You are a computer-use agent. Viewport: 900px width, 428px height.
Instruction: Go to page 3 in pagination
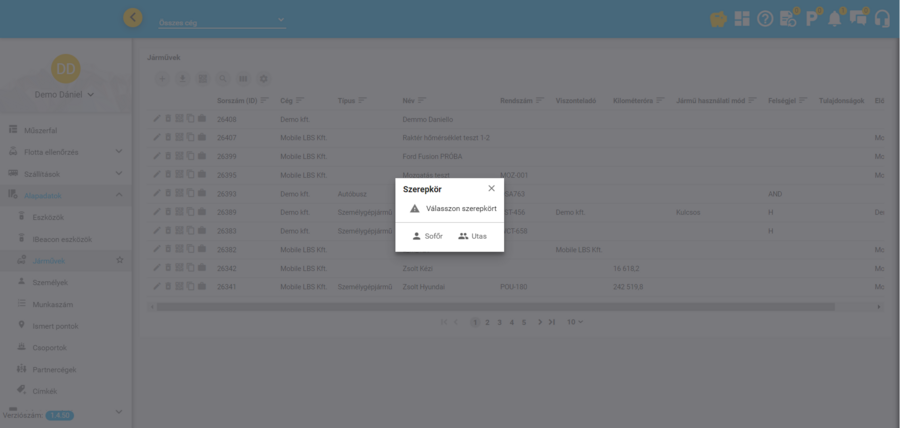click(499, 322)
